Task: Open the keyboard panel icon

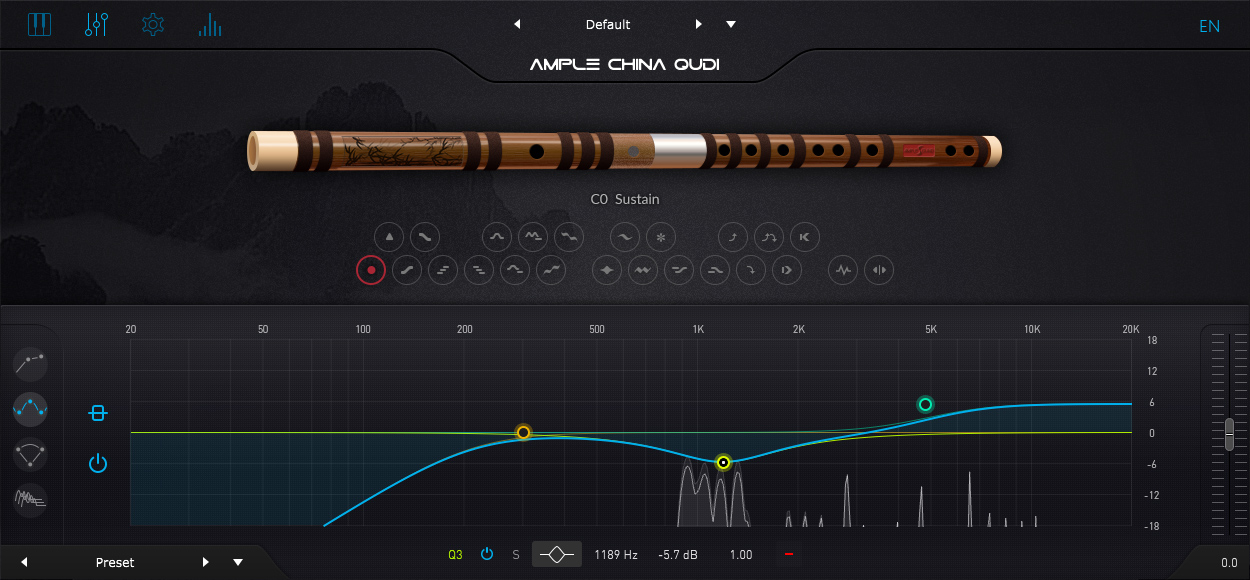Action: (x=39, y=25)
